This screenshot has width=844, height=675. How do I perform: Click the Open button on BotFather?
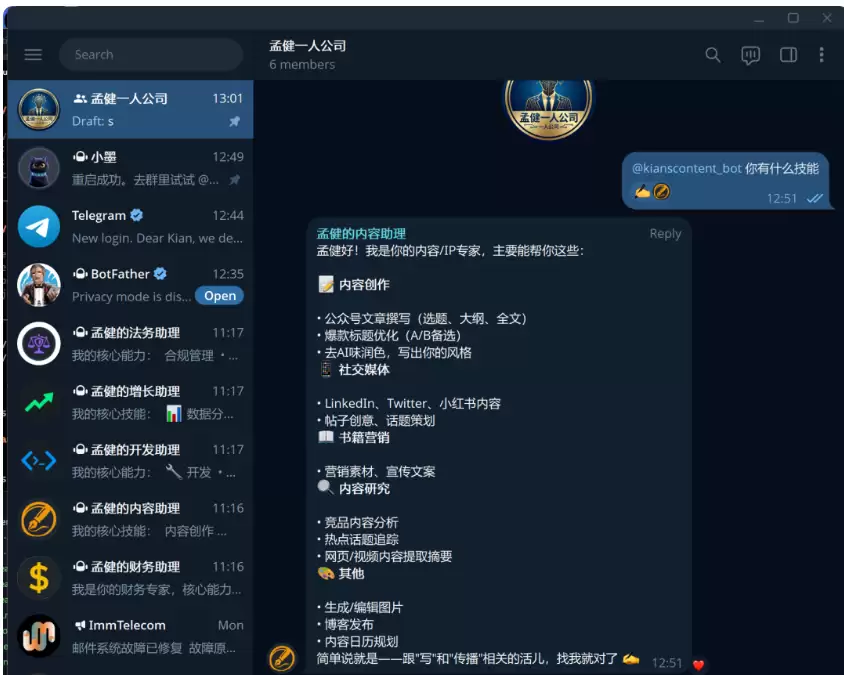[220, 296]
